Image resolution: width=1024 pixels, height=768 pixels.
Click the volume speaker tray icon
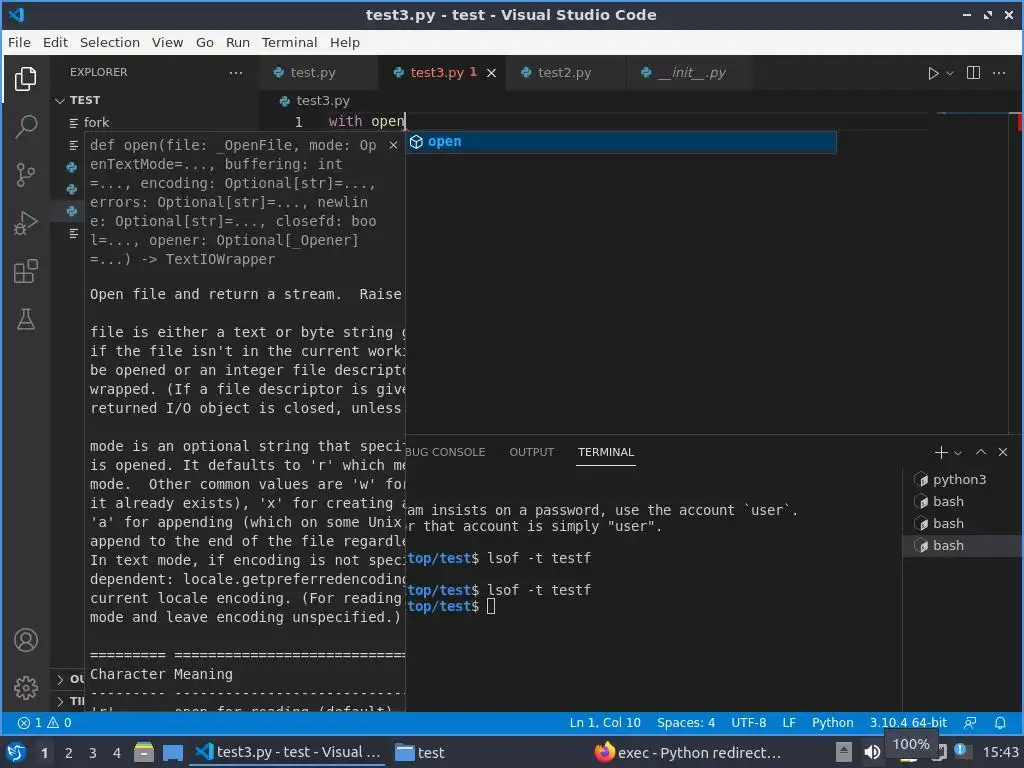pyautogui.click(x=872, y=752)
